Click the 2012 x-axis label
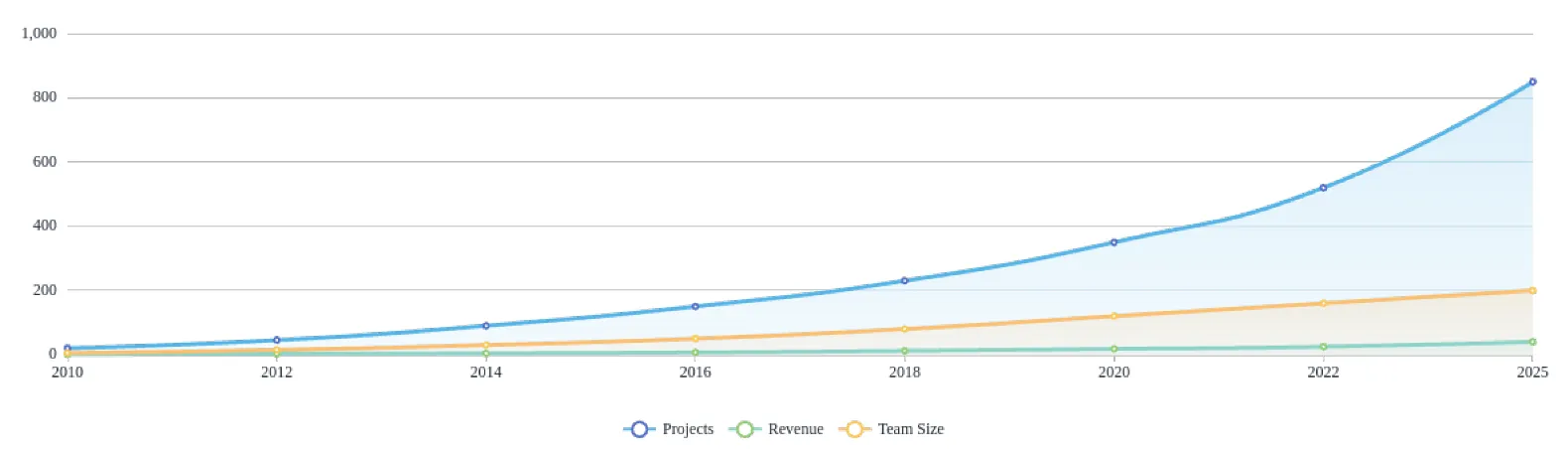Viewport: 1568px width, 456px height. pyautogui.click(x=277, y=373)
